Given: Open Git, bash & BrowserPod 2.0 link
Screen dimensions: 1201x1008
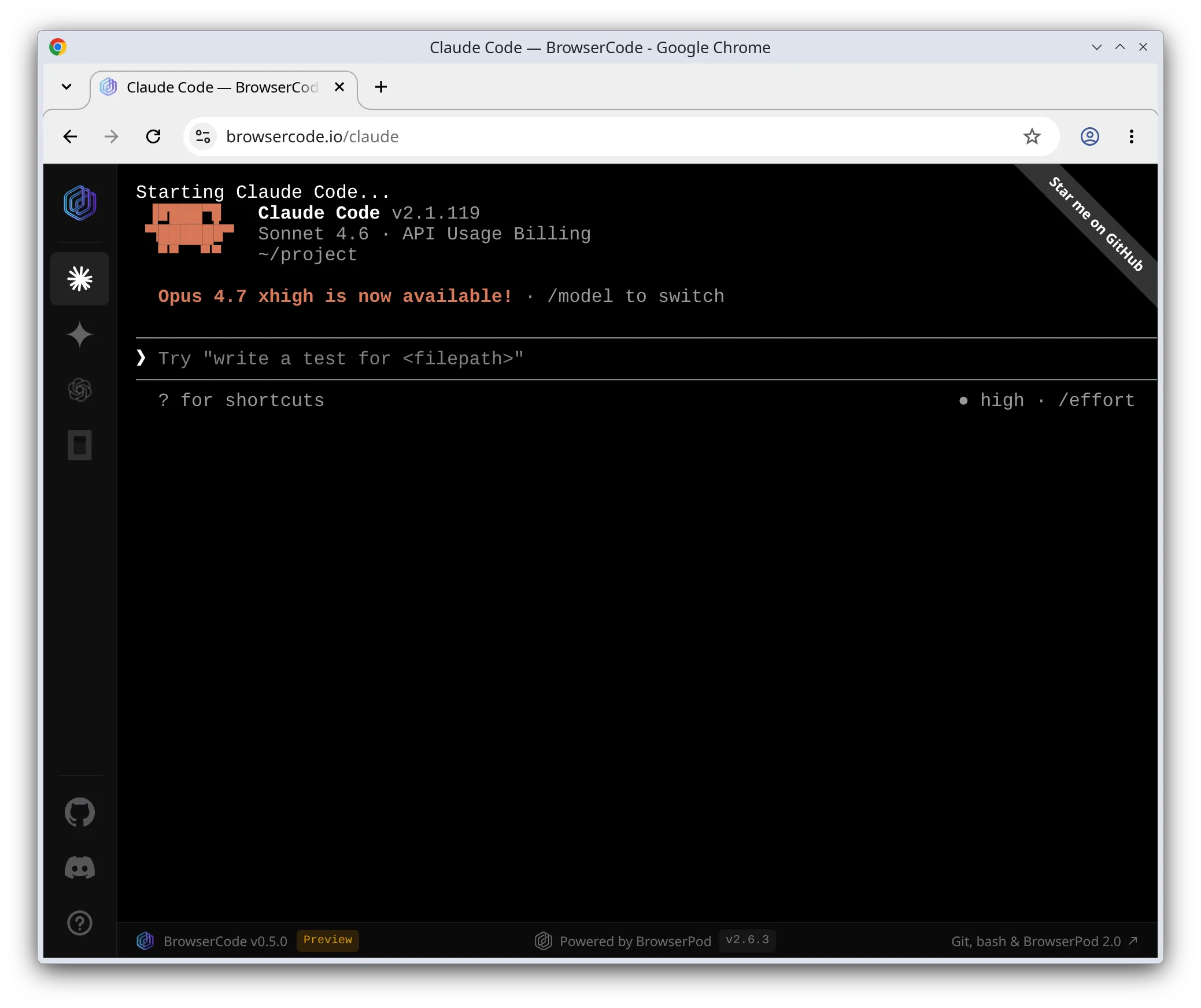Looking at the screenshot, I should pos(1045,941).
